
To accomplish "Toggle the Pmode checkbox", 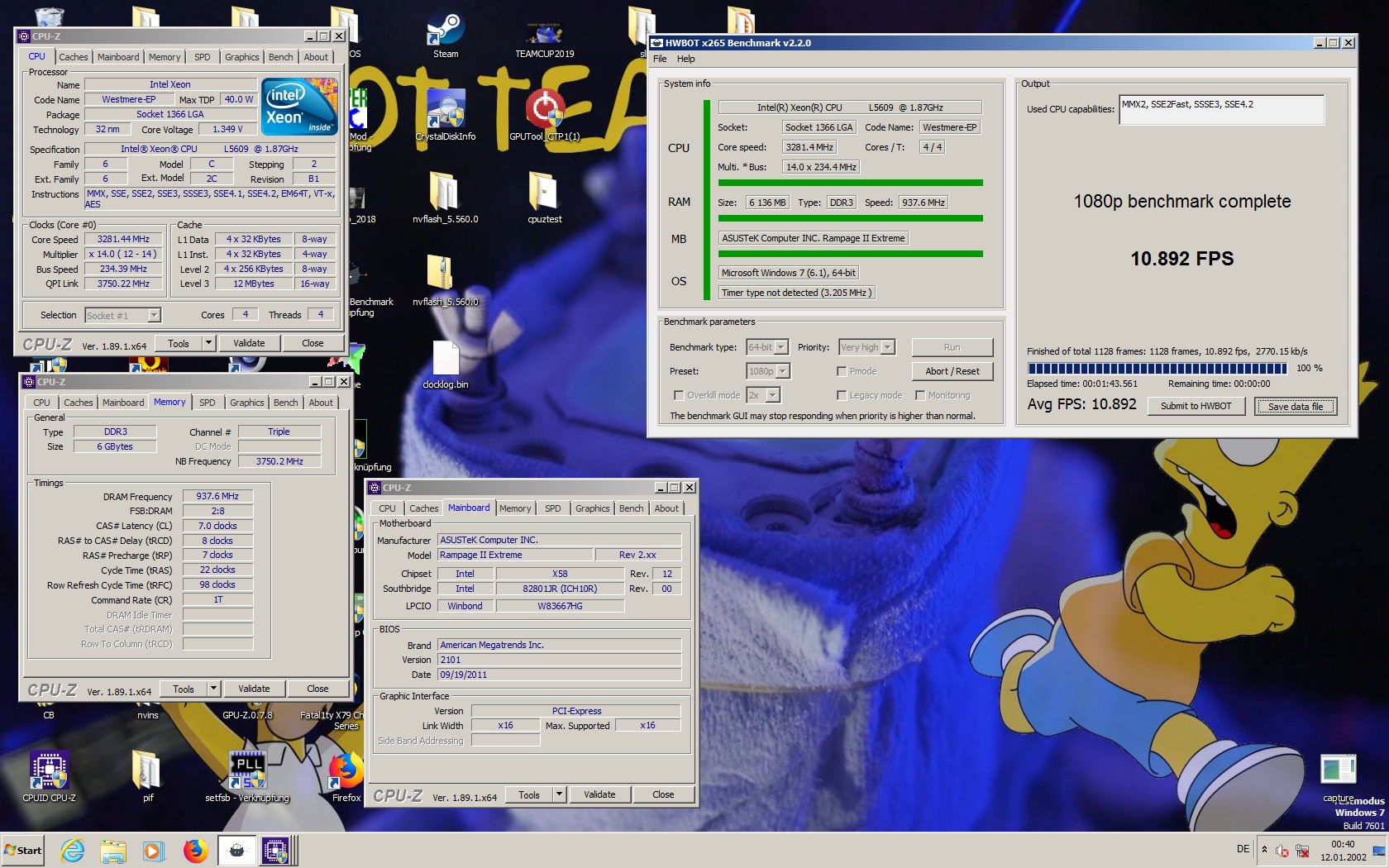I will [x=842, y=371].
